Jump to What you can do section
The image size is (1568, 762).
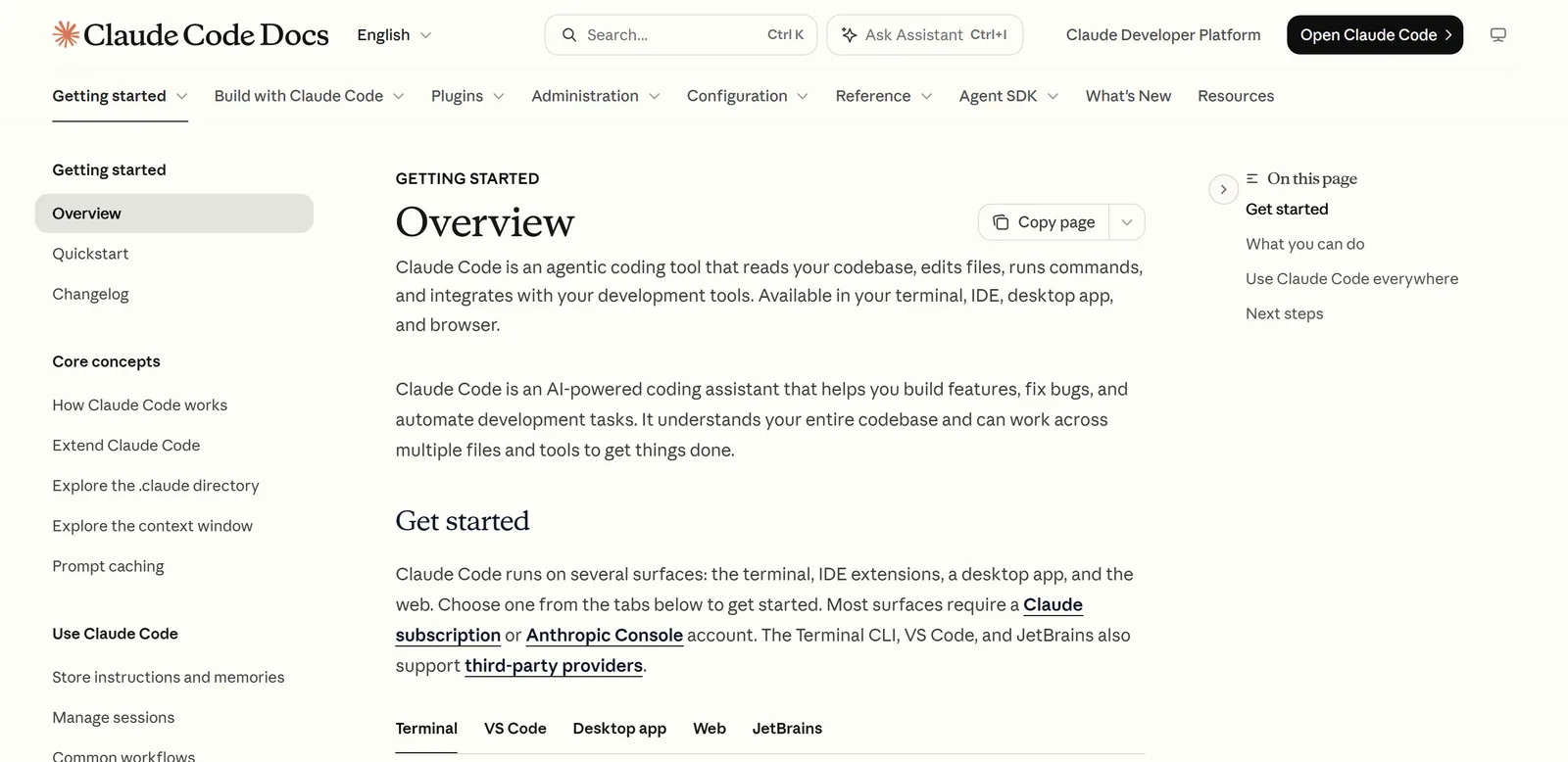click(1304, 244)
